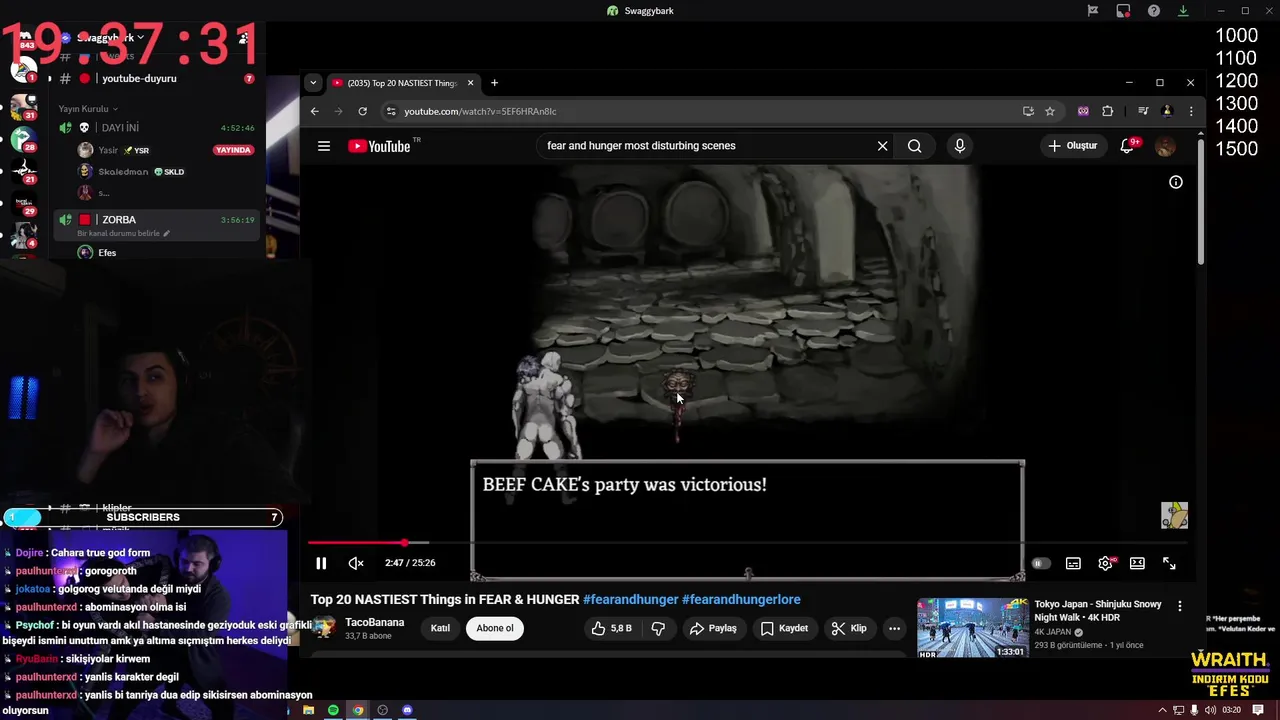Screen dimensions: 1280x720
Task: Open Tokyo Japan Shinjuku thumbnail
Action: point(973,628)
